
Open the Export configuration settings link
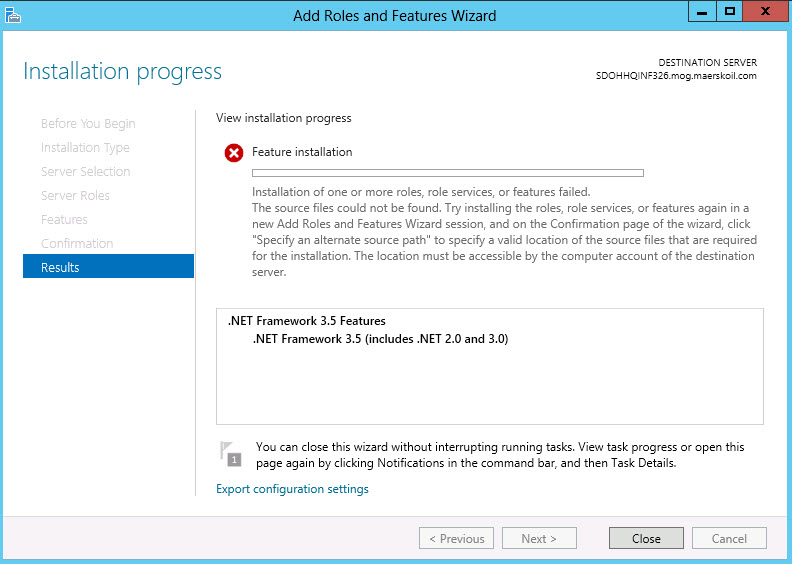pos(292,489)
